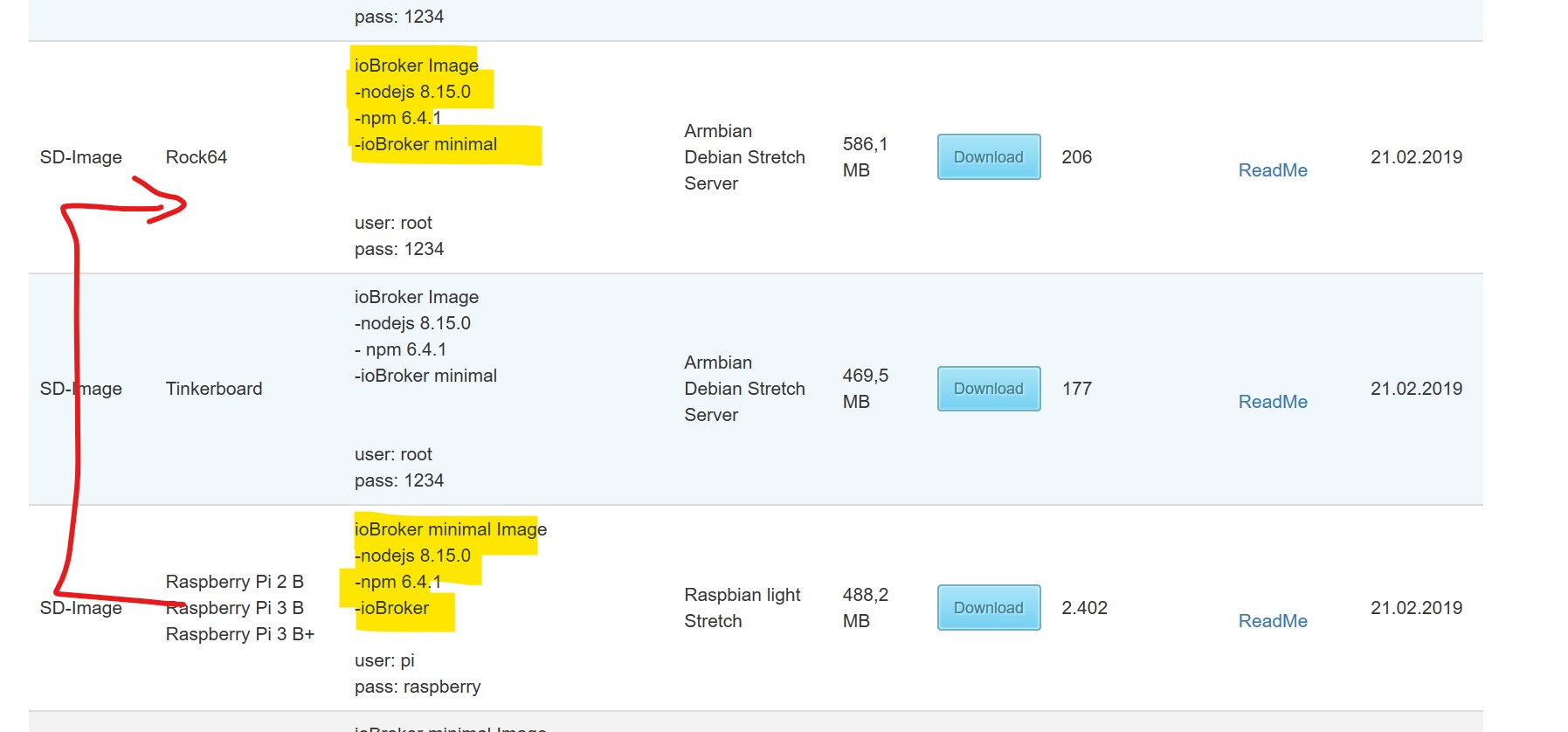1568x732 pixels.
Task: Click the 'Raspbian light Stretch' OS text
Action: click(x=742, y=608)
